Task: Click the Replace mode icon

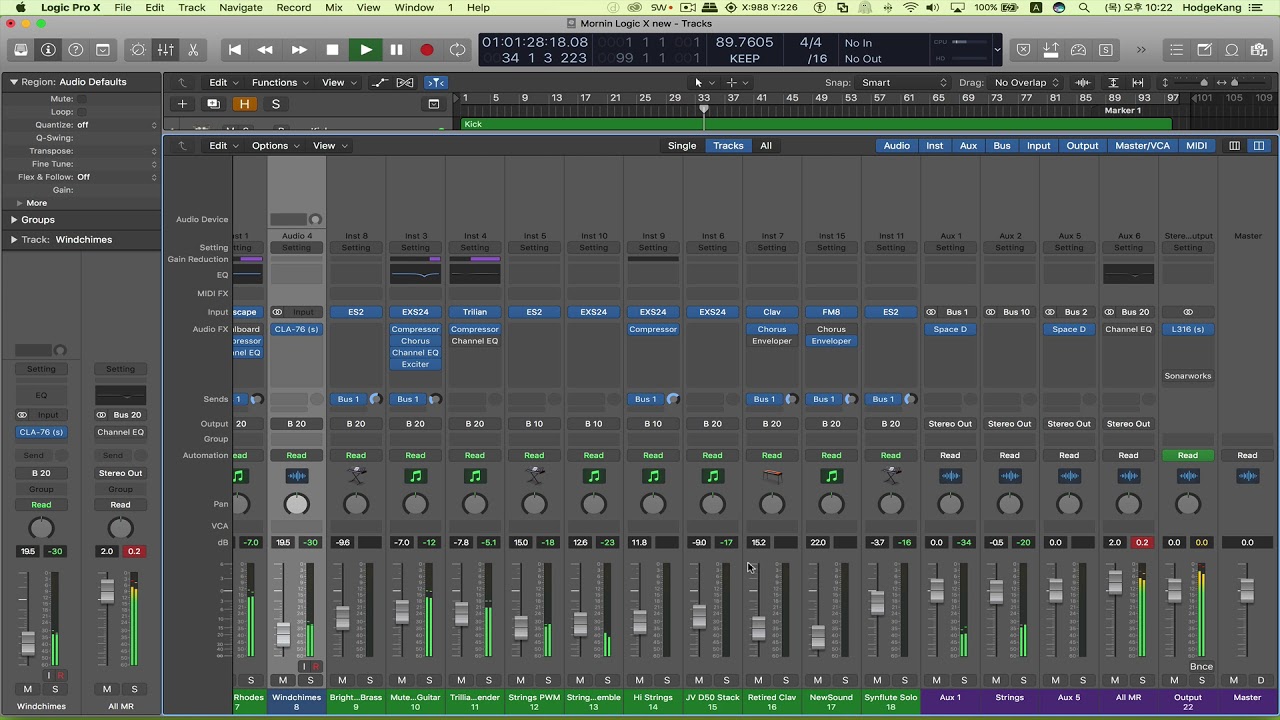Action: [1023, 50]
